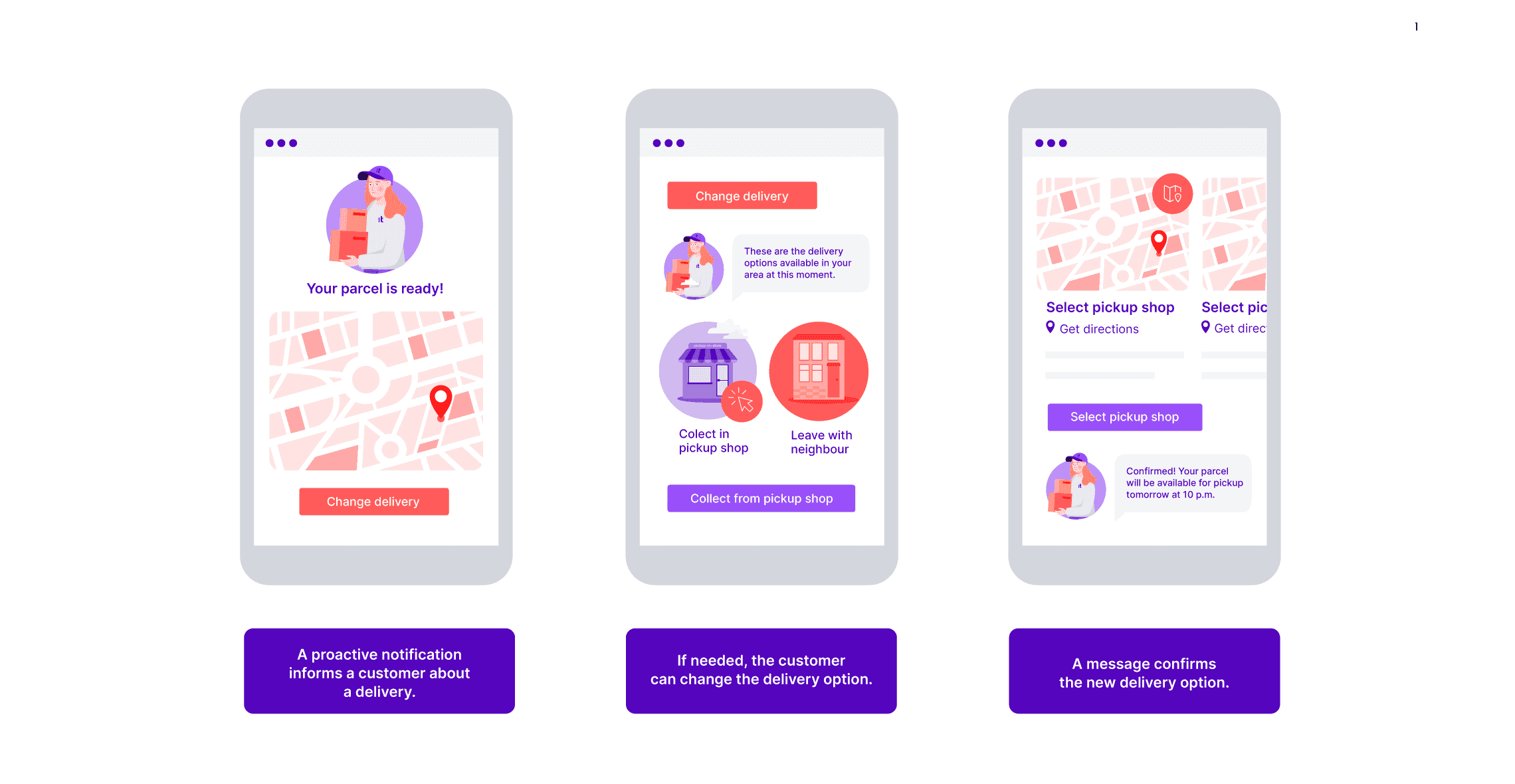Click the Get directions location pin icon
This screenshot has width=1515, height=784.
click(1049, 329)
